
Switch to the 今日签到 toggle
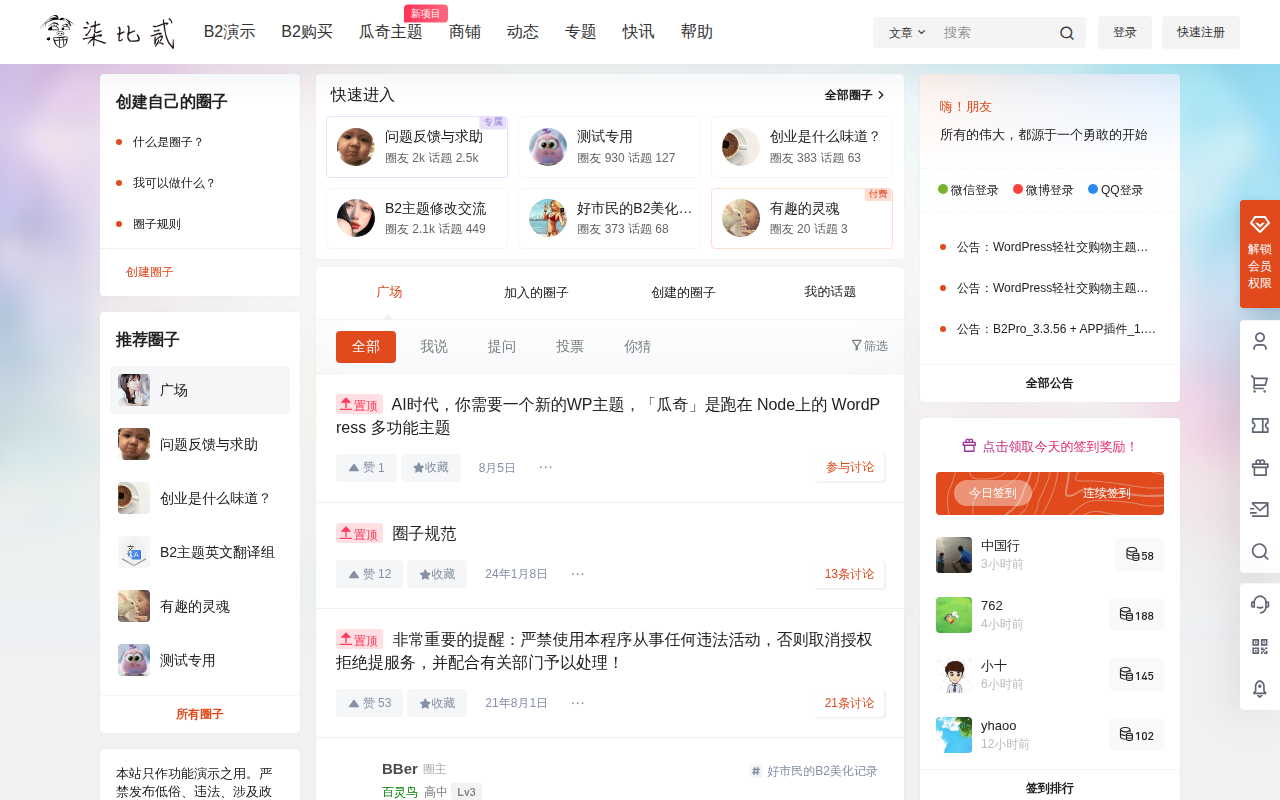click(993, 493)
